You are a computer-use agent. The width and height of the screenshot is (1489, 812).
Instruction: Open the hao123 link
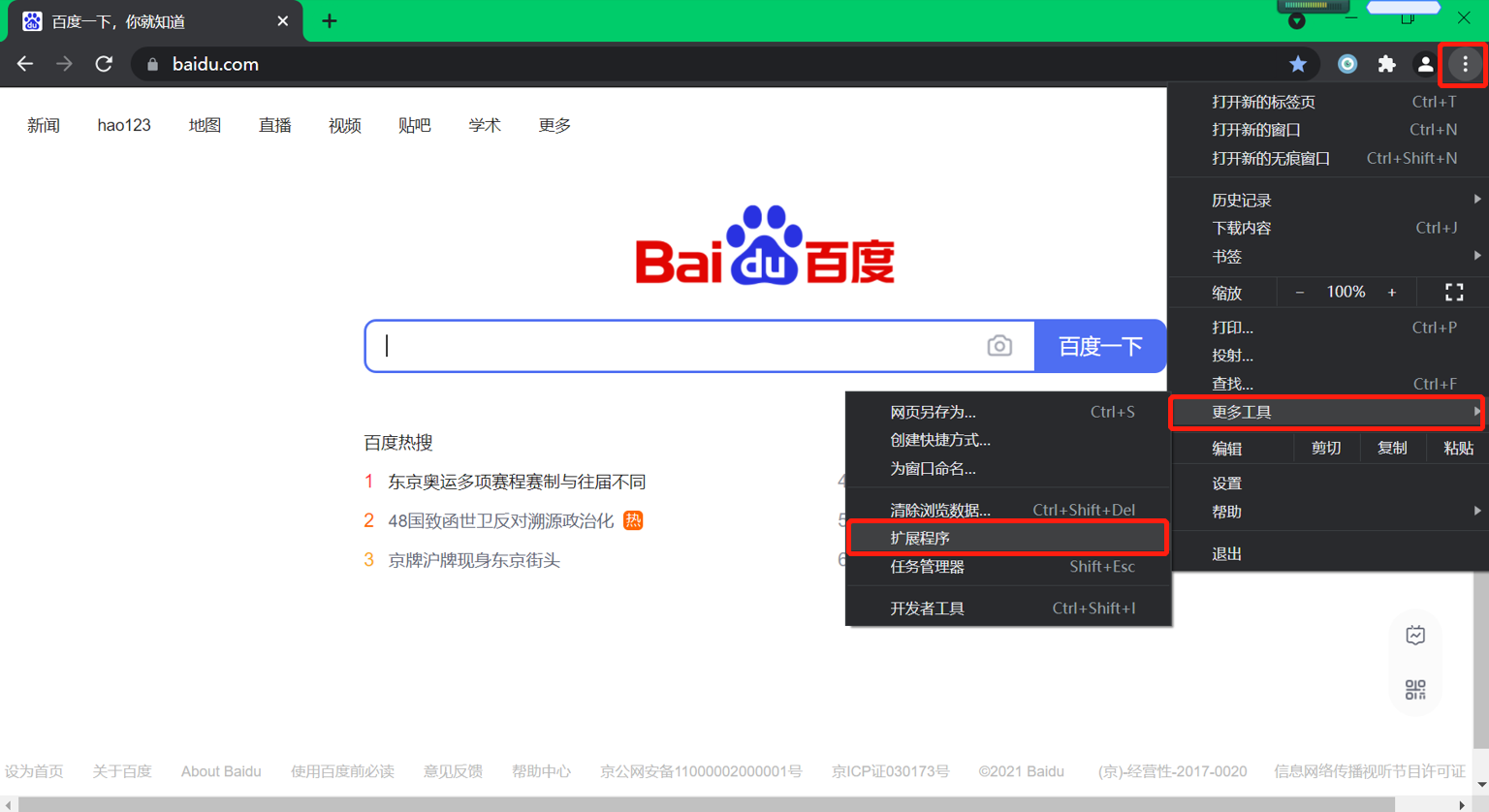pyautogui.click(x=124, y=125)
